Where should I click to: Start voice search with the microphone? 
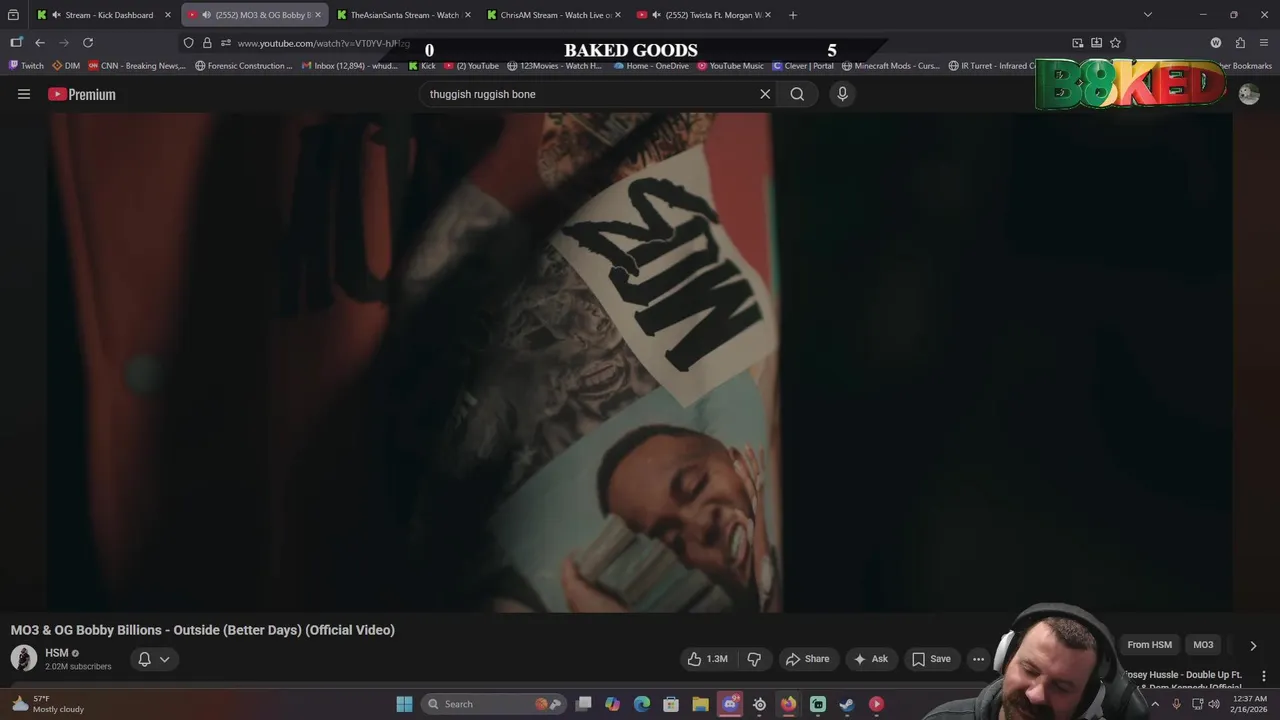coord(842,94)
